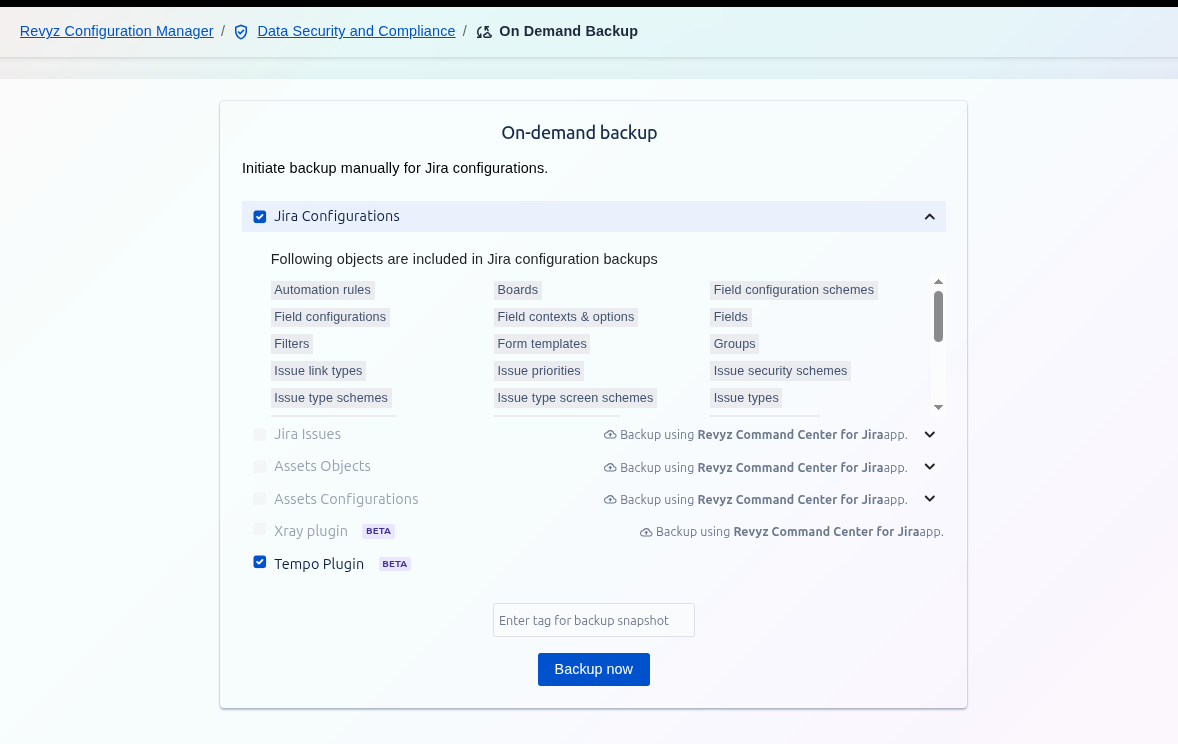Click the shield icon in the breadcrumb
This screenshot has height=744, width=1178.
coord(241,32)
